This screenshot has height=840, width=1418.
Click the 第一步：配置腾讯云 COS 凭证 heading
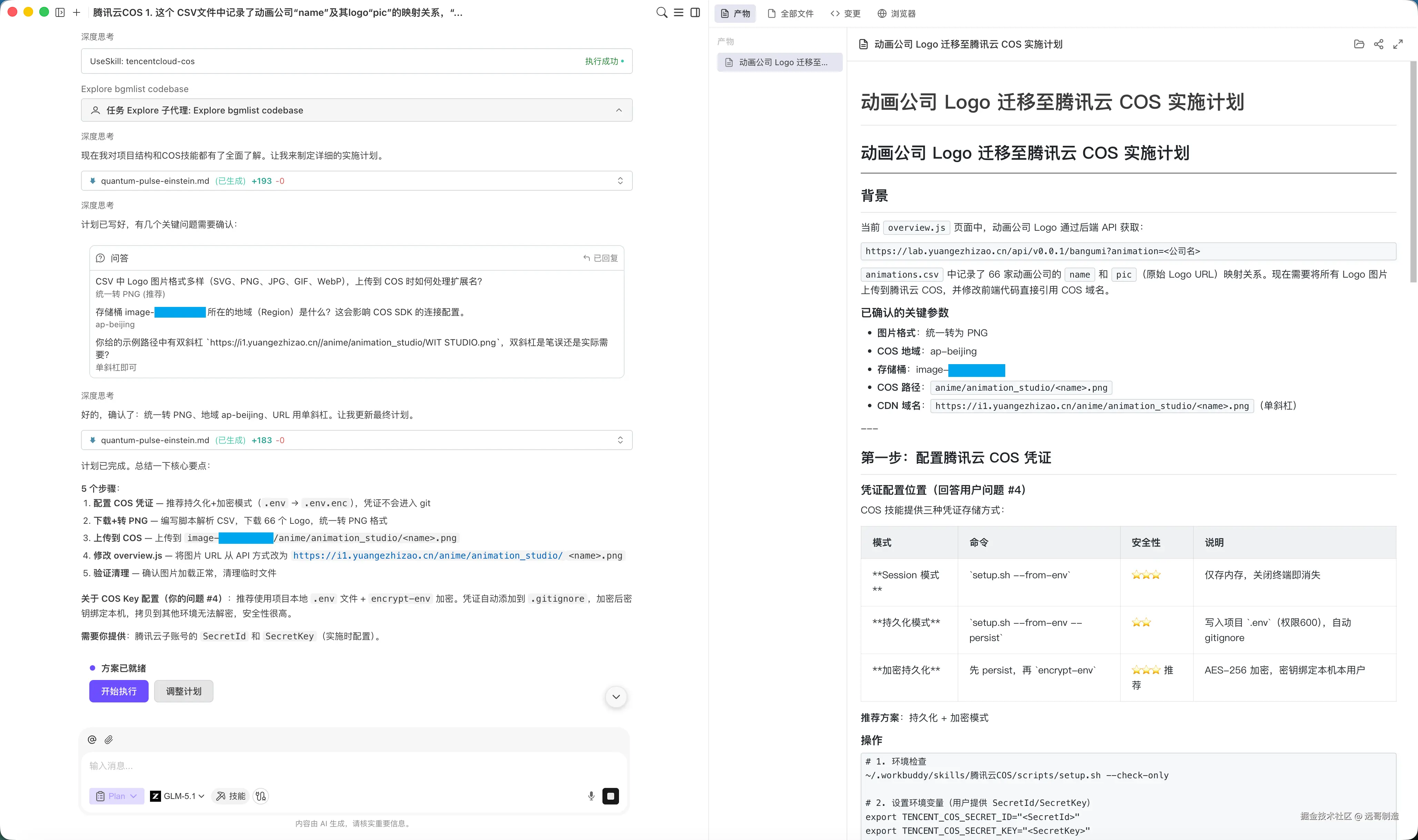point(956,458)
